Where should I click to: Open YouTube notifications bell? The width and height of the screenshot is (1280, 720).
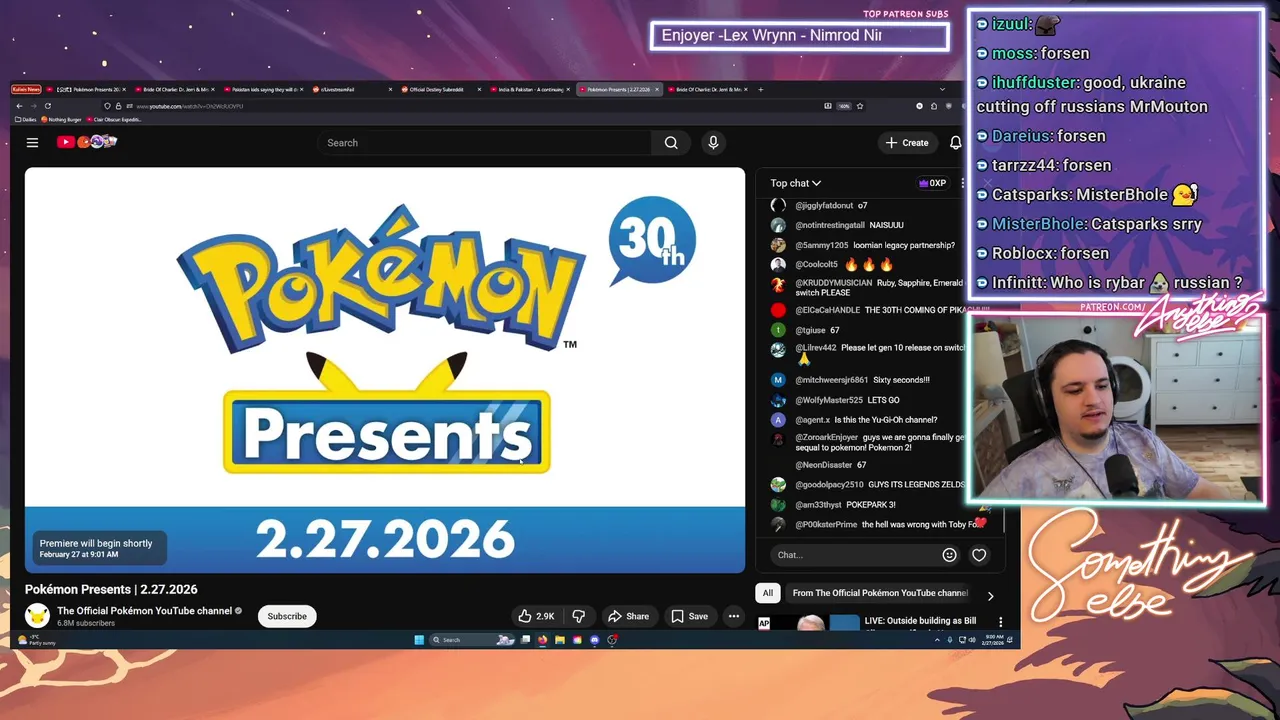point(955,143)
